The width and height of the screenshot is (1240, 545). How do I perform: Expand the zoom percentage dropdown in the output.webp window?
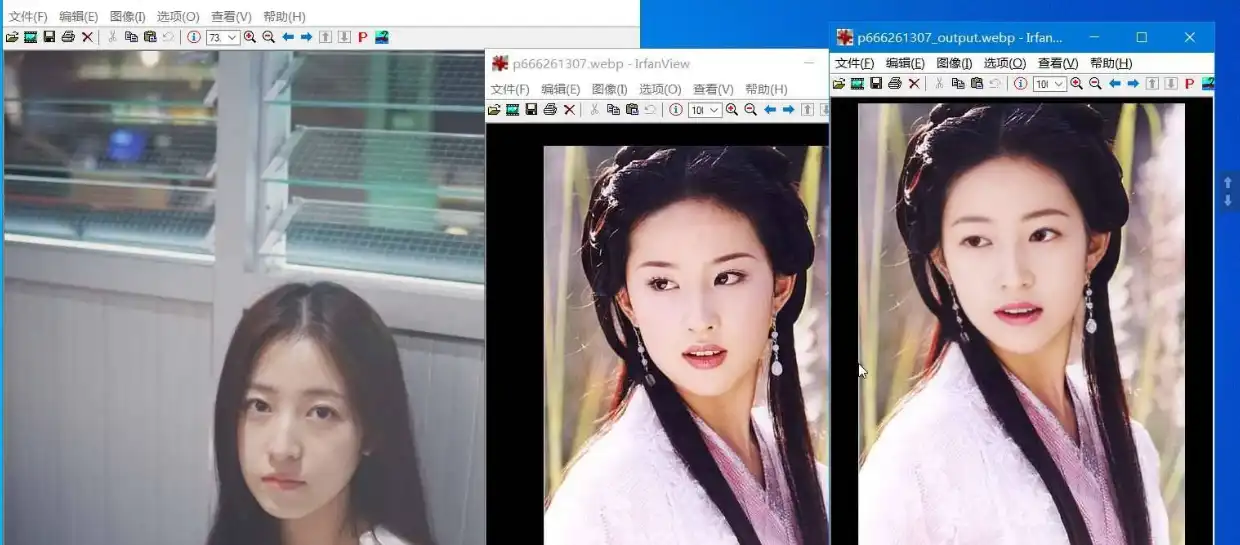click(1059, 84)
